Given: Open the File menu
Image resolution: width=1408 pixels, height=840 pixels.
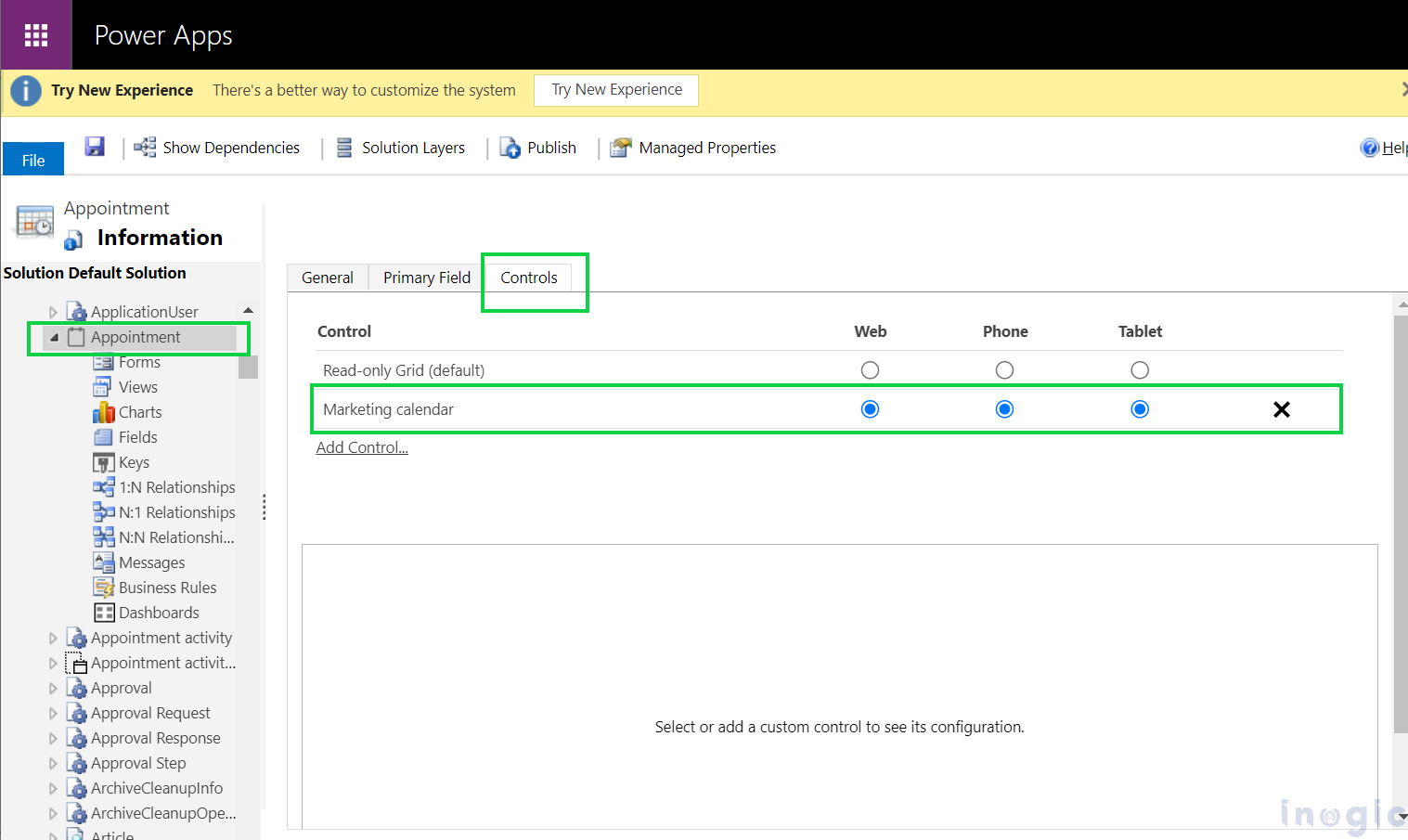Looking at the screenshot, I should (33, 160).
